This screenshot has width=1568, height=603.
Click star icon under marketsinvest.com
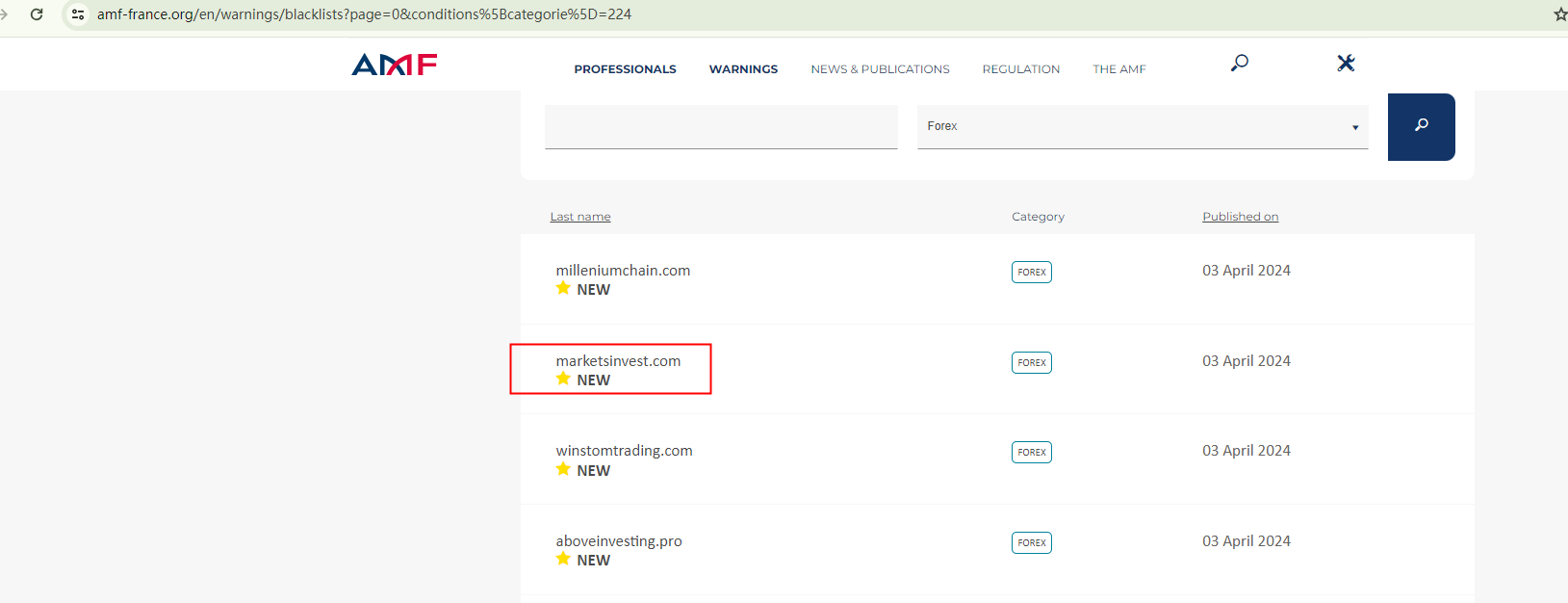pyautogui.click(x=563, y=379)
